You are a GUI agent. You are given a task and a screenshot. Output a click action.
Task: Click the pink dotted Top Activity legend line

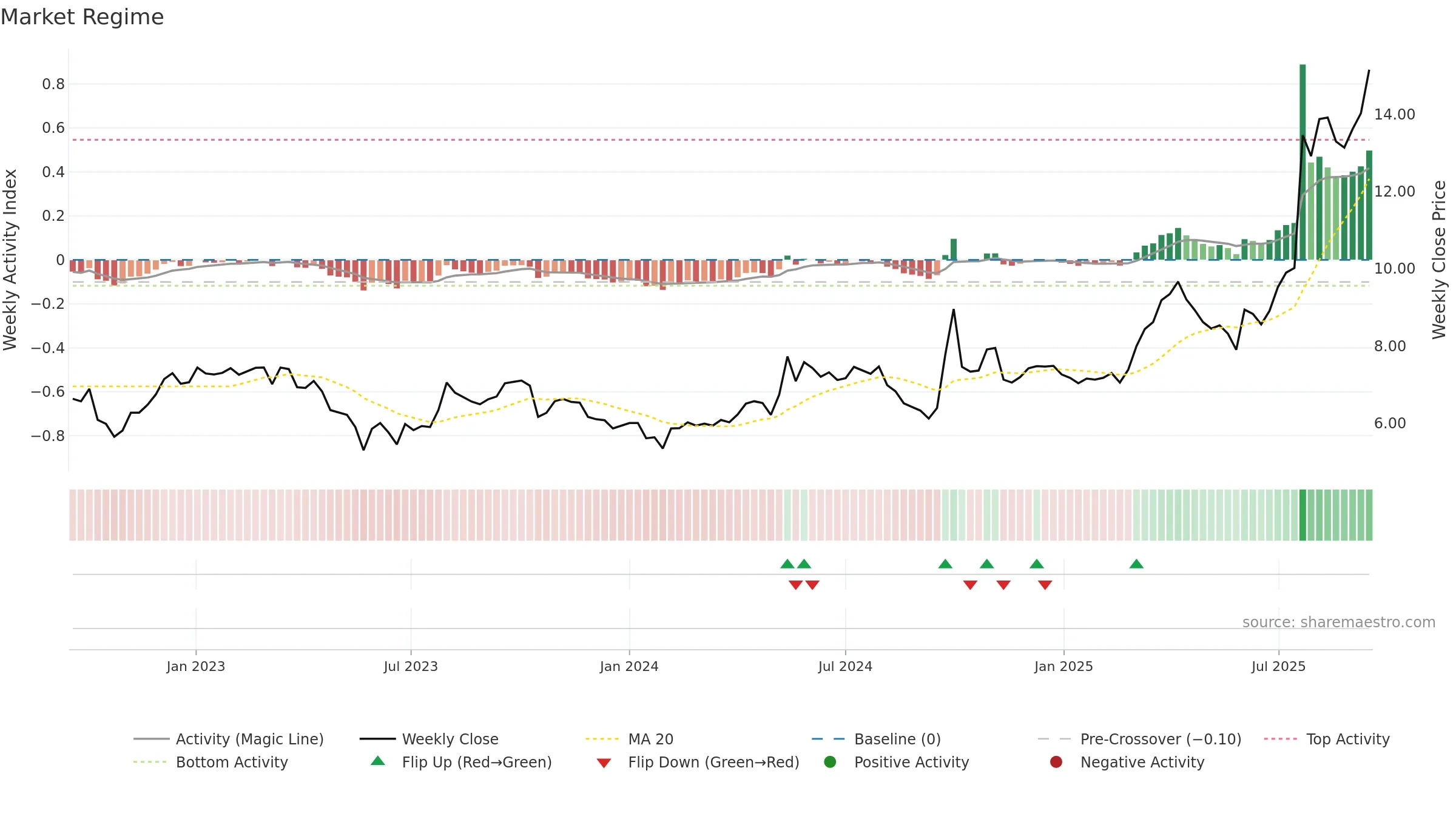pyautogui.click(x=1281, y=739)
